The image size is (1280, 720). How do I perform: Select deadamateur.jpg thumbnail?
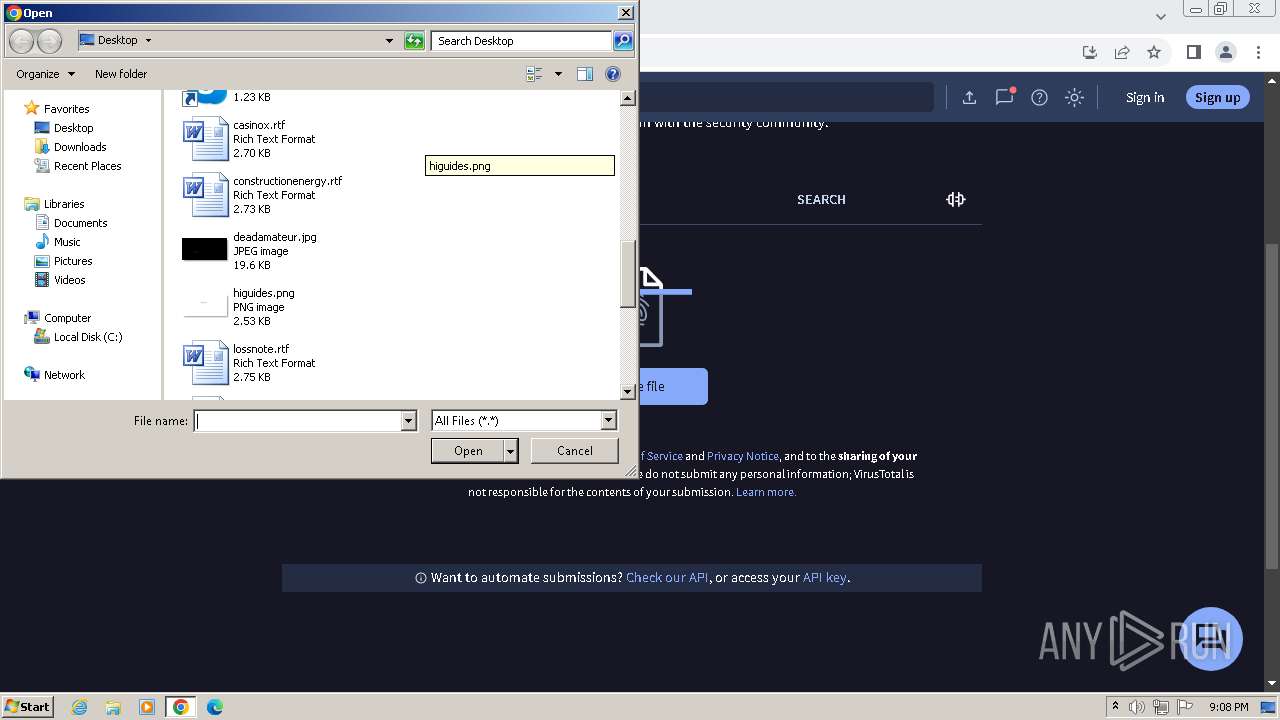(205, 250)
